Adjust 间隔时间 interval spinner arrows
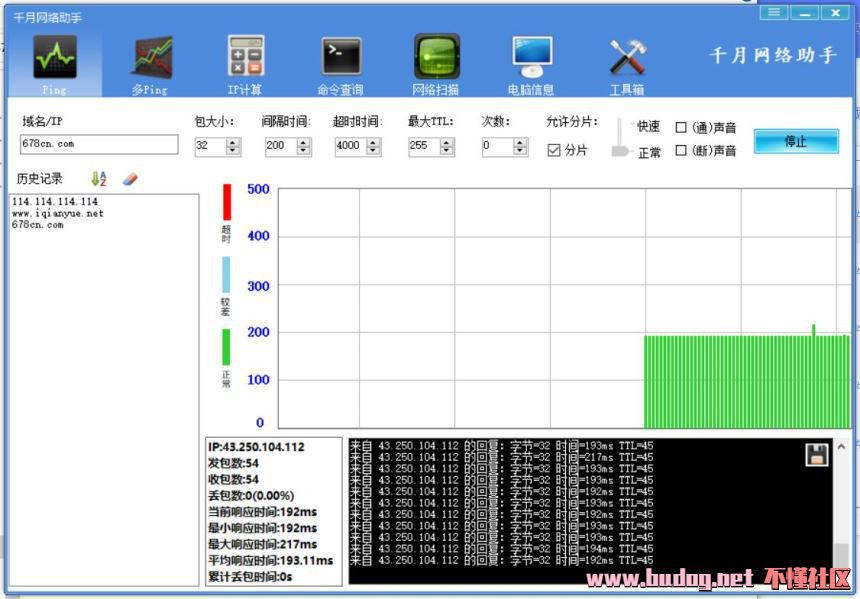The width and height of the screenshot is (860, 599). [x=303, y=146]
